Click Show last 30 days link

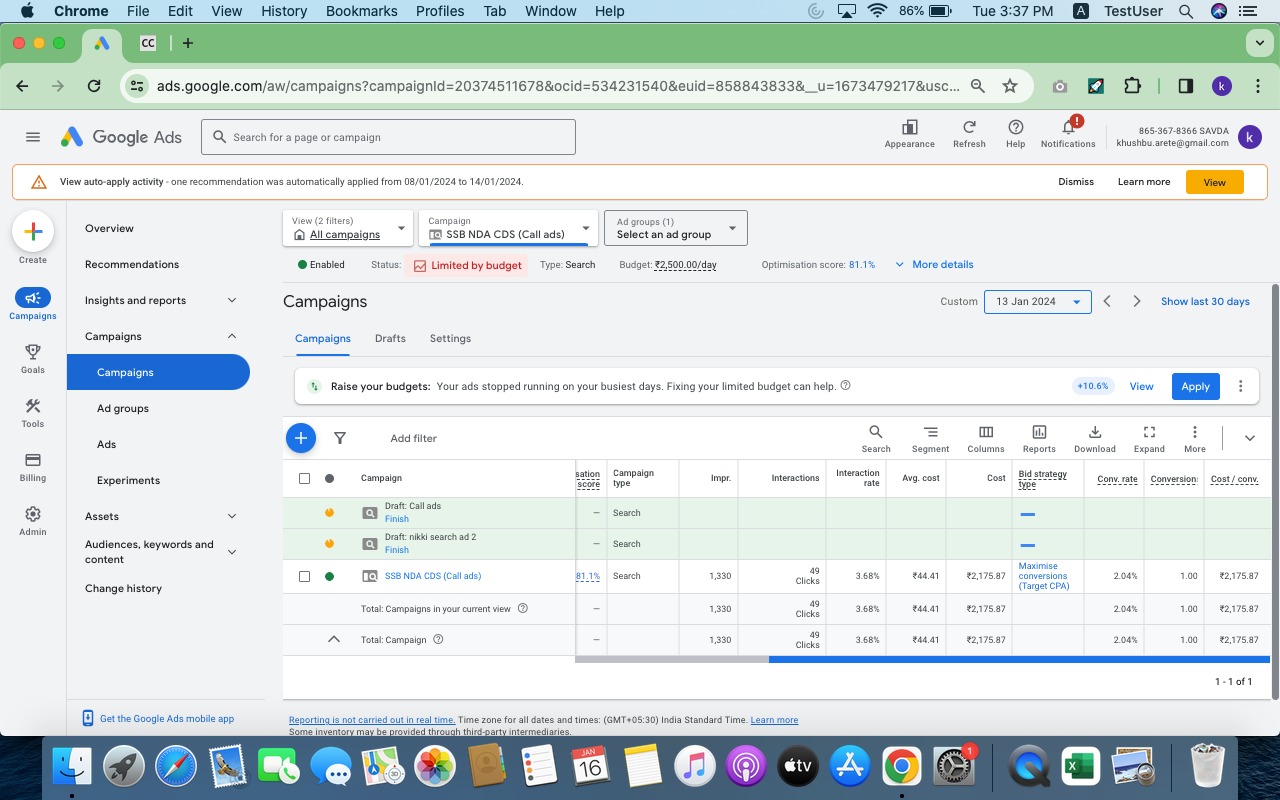click(x=1205, y=301)
